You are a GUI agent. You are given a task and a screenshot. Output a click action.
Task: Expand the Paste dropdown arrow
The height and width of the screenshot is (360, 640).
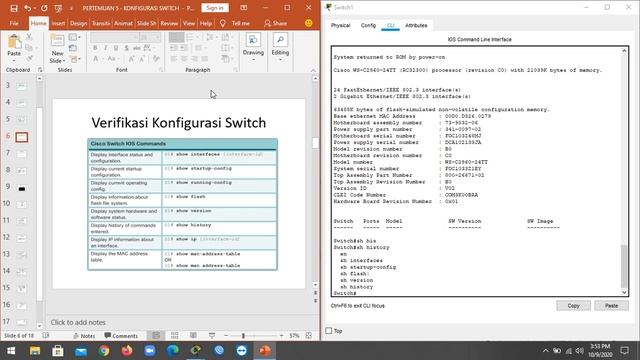[14, 60]
